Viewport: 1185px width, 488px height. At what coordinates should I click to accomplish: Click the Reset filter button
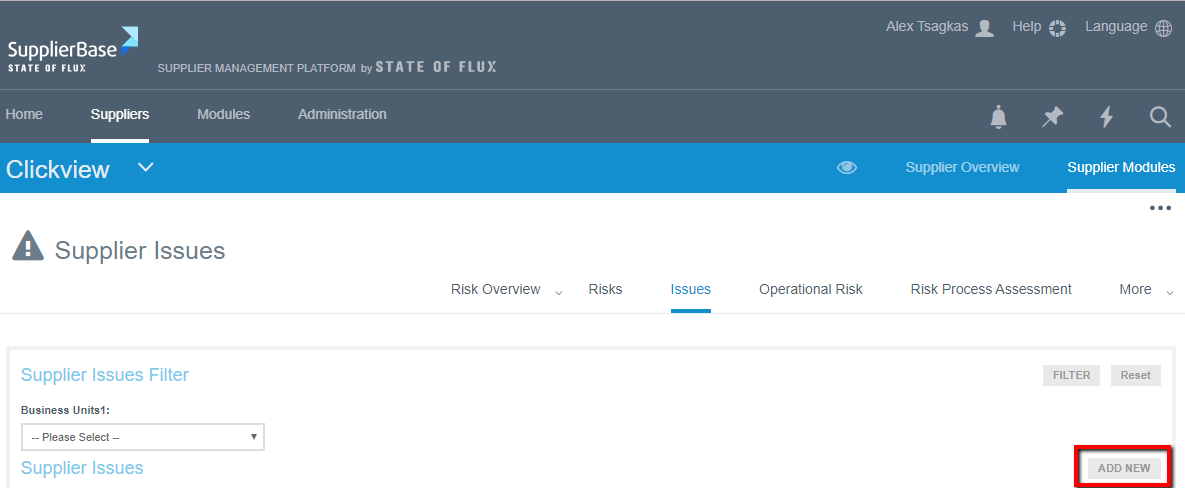coord(1135,376)
